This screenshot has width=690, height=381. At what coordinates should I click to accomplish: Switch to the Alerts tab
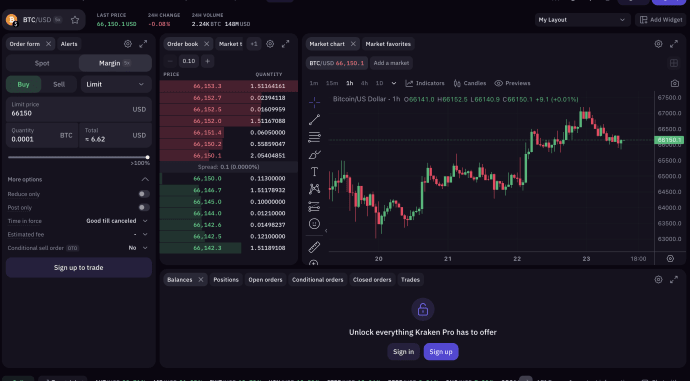[69, 44]
